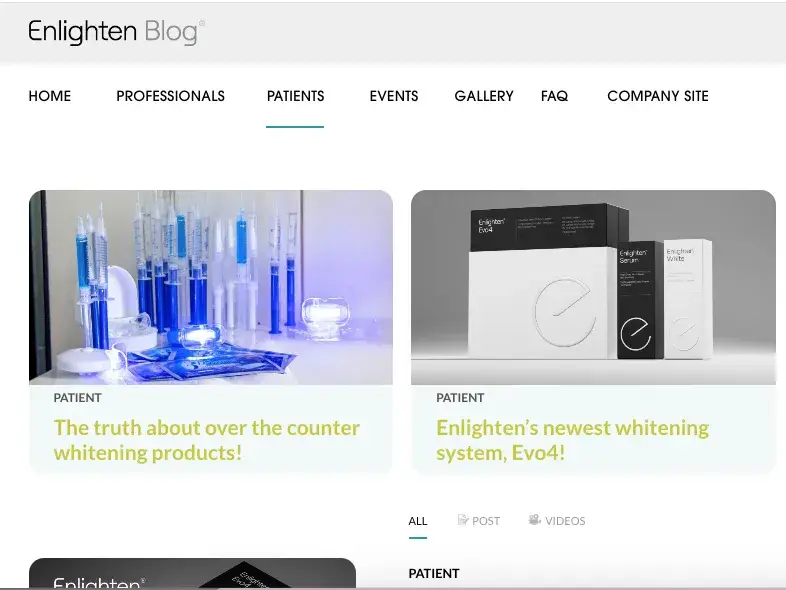Screen dimensions: 786x590
Task: Open the partially visible dark Enlighten card
Action: [x=192, y=572]
